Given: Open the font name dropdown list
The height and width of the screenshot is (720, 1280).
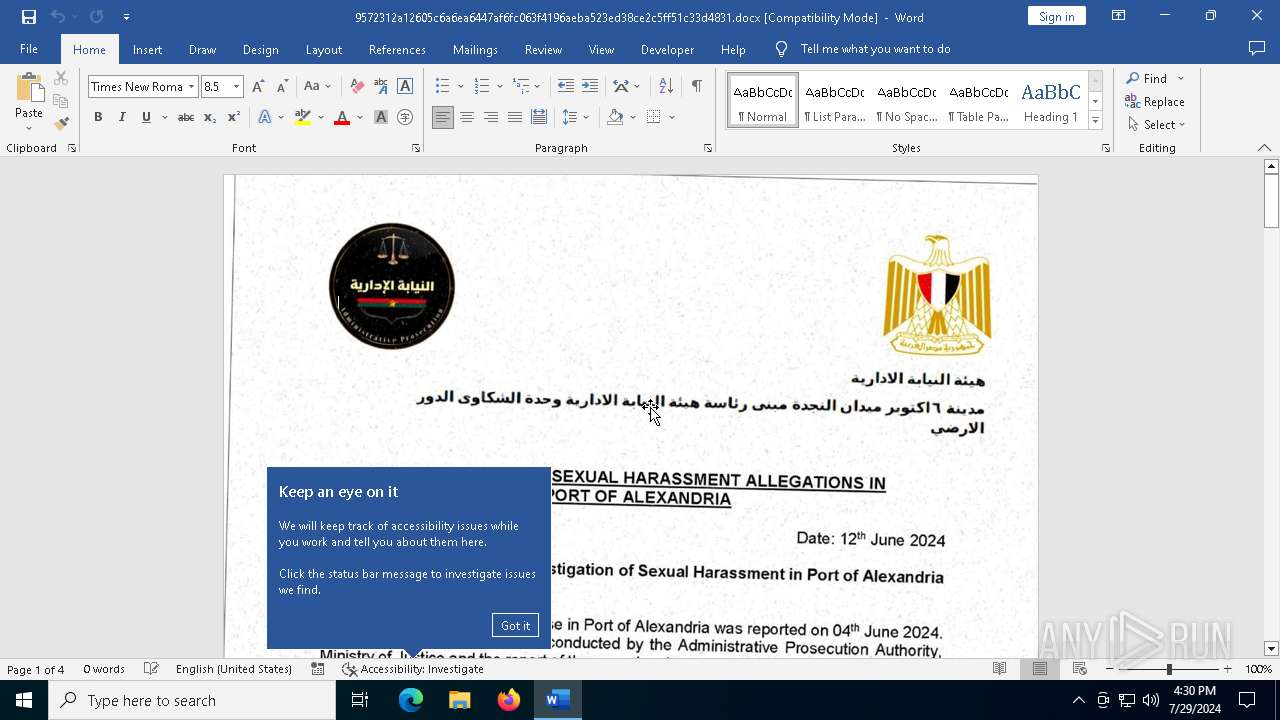Looking at the screenshot, I should pos(191,87).
